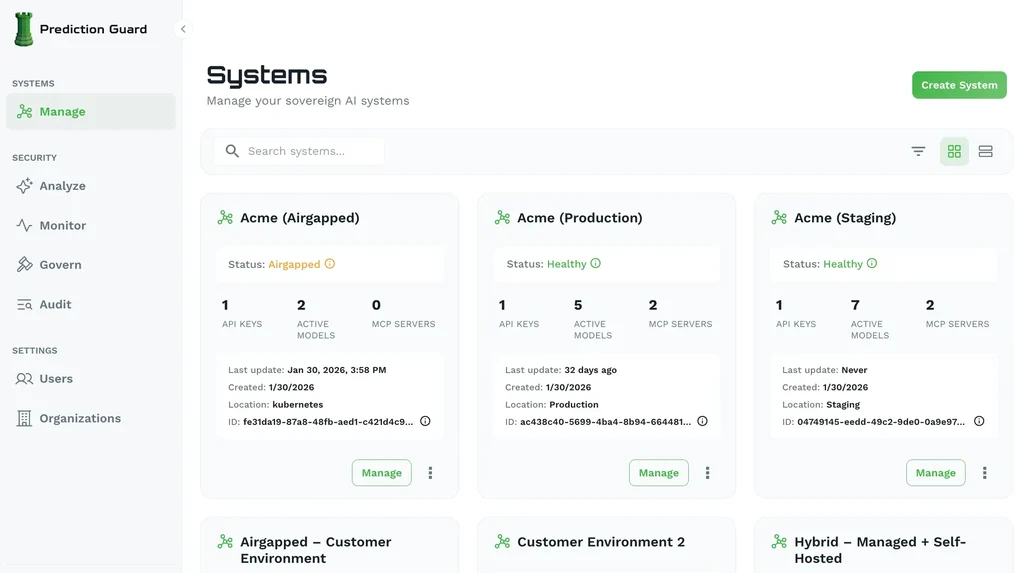Open more options for Acme (Airgapped)
Image resolution: width=1031 pixels, height=573 pixels.
tap(431, 473)
